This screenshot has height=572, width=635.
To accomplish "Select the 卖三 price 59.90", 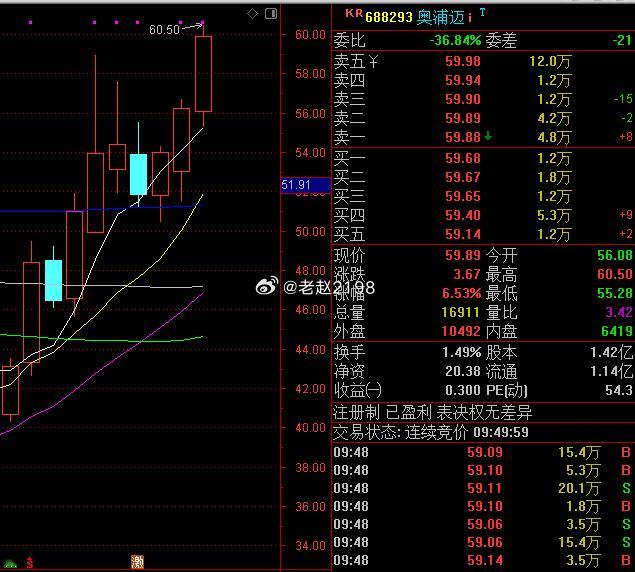I will click(x=462, y=99).
